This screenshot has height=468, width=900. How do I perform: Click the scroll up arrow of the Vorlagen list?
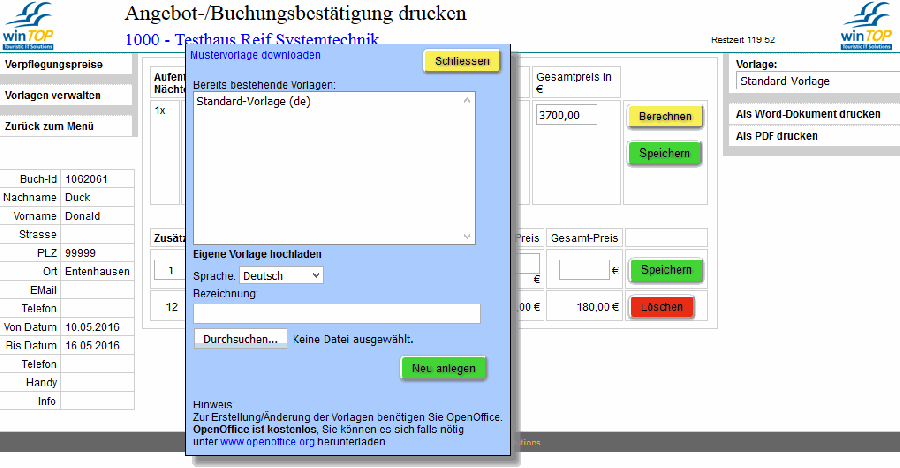[x=467, y=100]
